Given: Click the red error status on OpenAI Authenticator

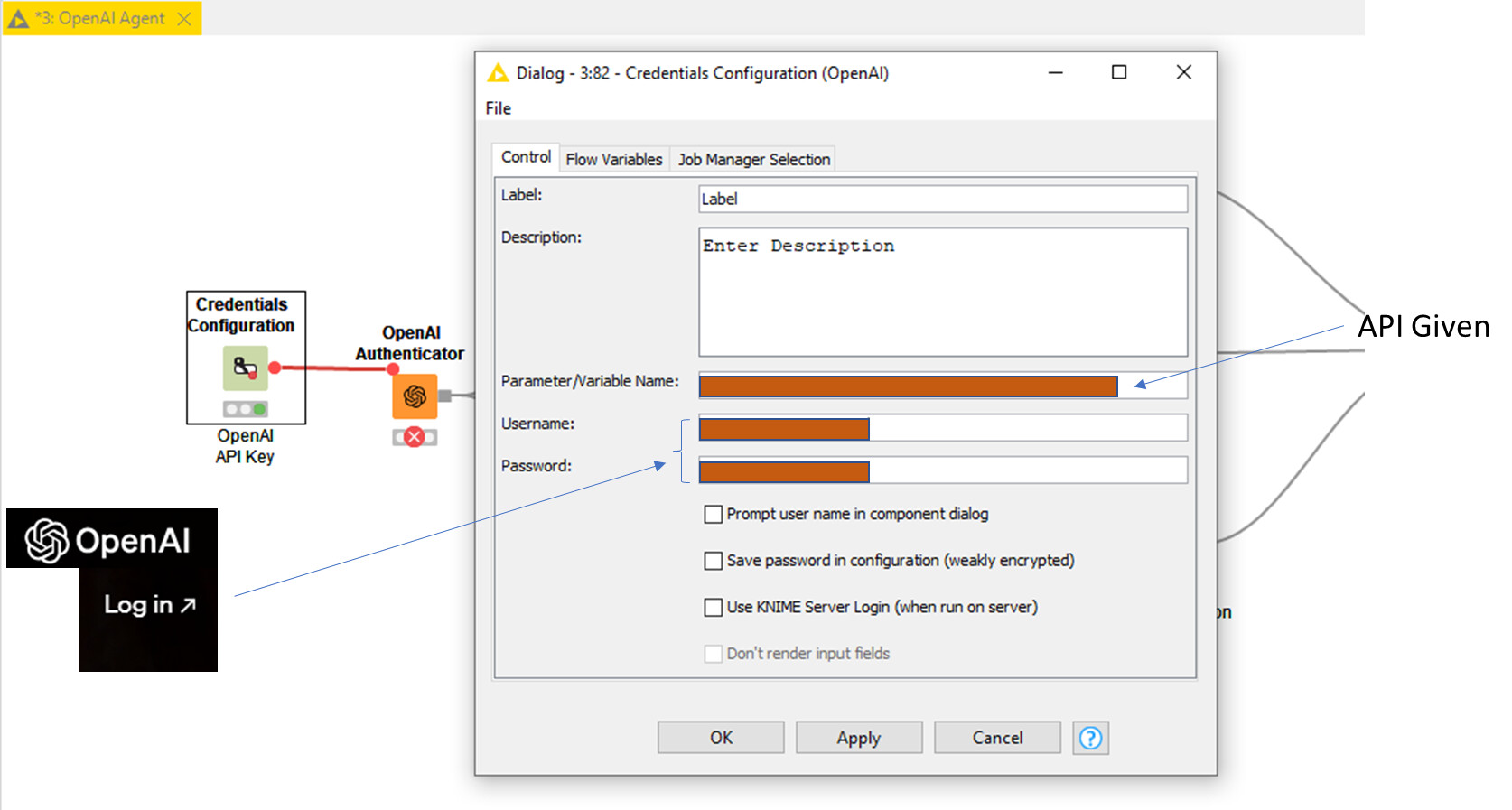Looking at the screenshot, I should [x=415, y=437].
